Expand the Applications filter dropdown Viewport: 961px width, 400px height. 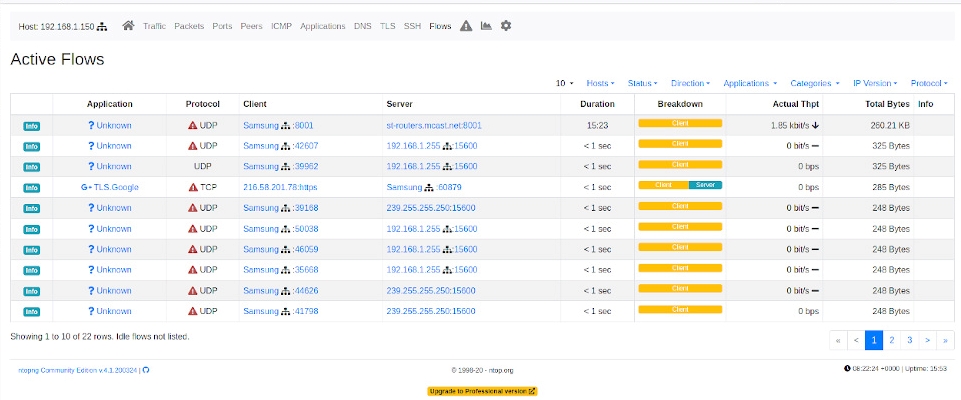tap(750, 83)
